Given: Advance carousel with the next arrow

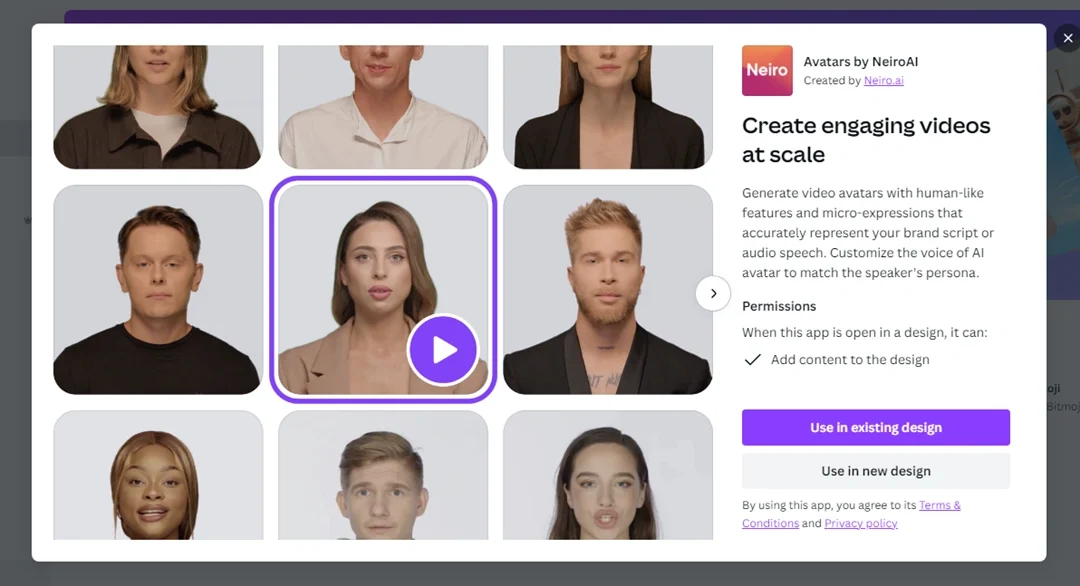Looking at the screenshot, I should click(x=713, y=293).
